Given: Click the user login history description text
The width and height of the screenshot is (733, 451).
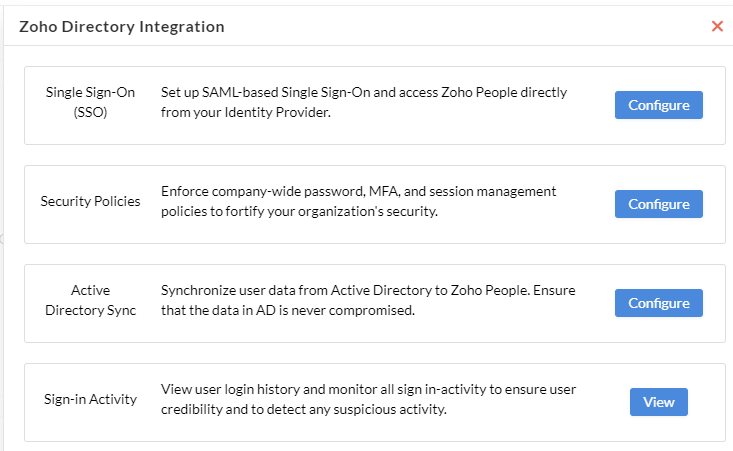Looking at the screenshot, I should (x=368, y=400).
